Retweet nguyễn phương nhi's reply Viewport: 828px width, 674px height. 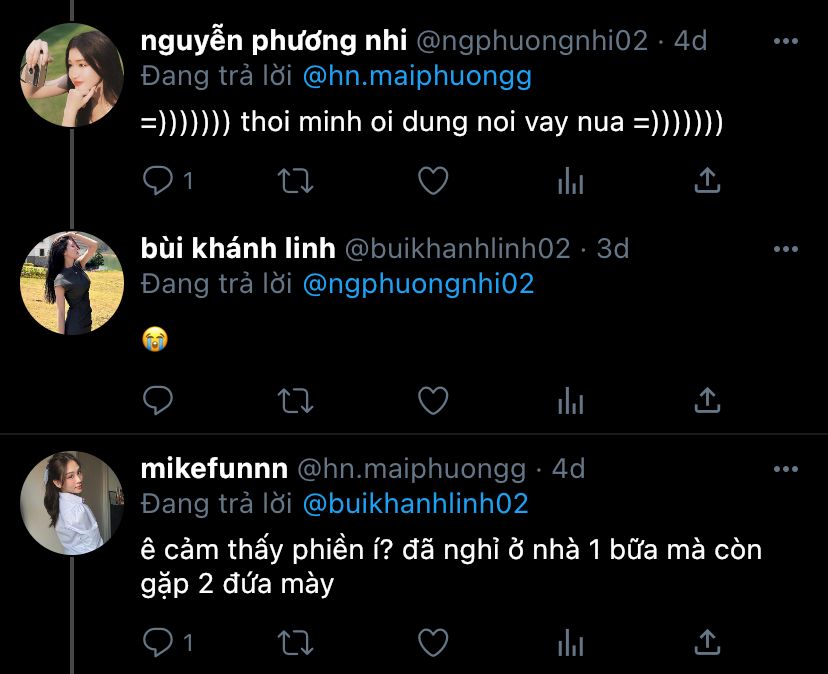296,181
